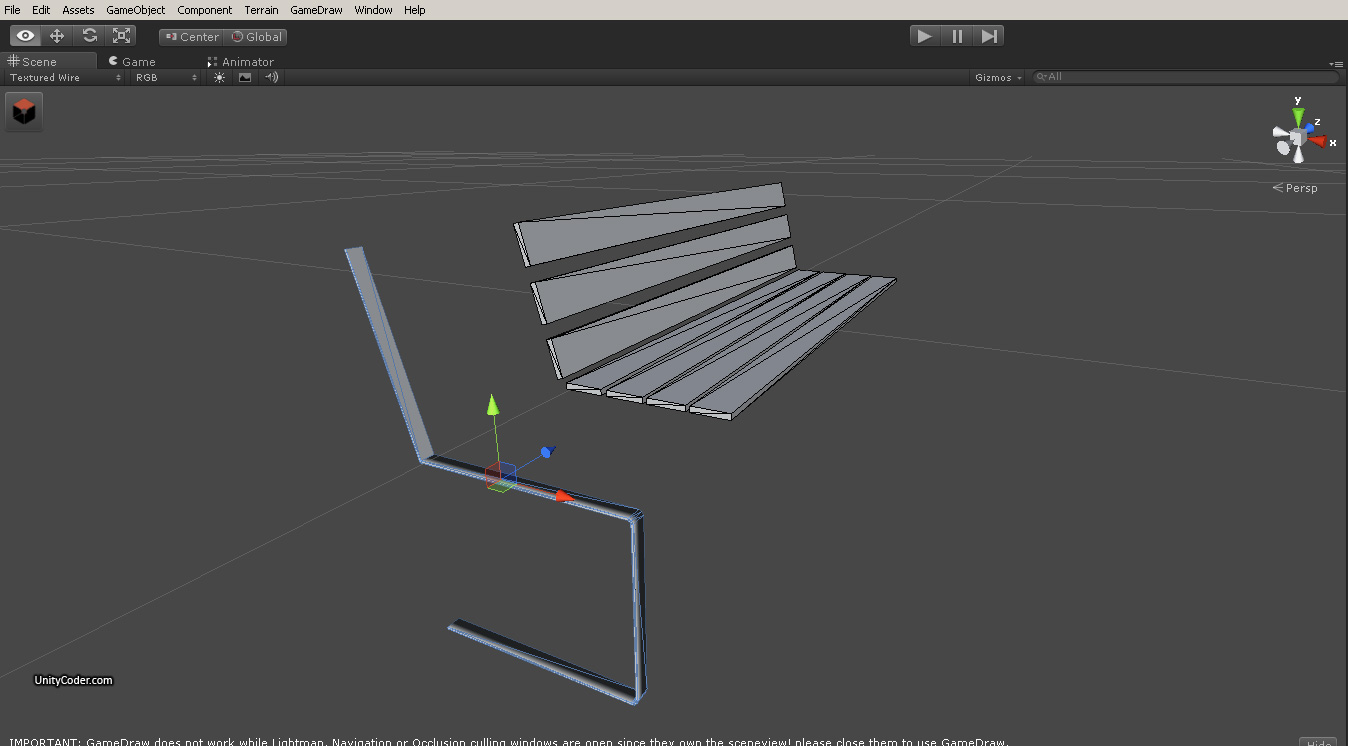Select the Scale tool

pyautogui.click(x=121, y=35)
